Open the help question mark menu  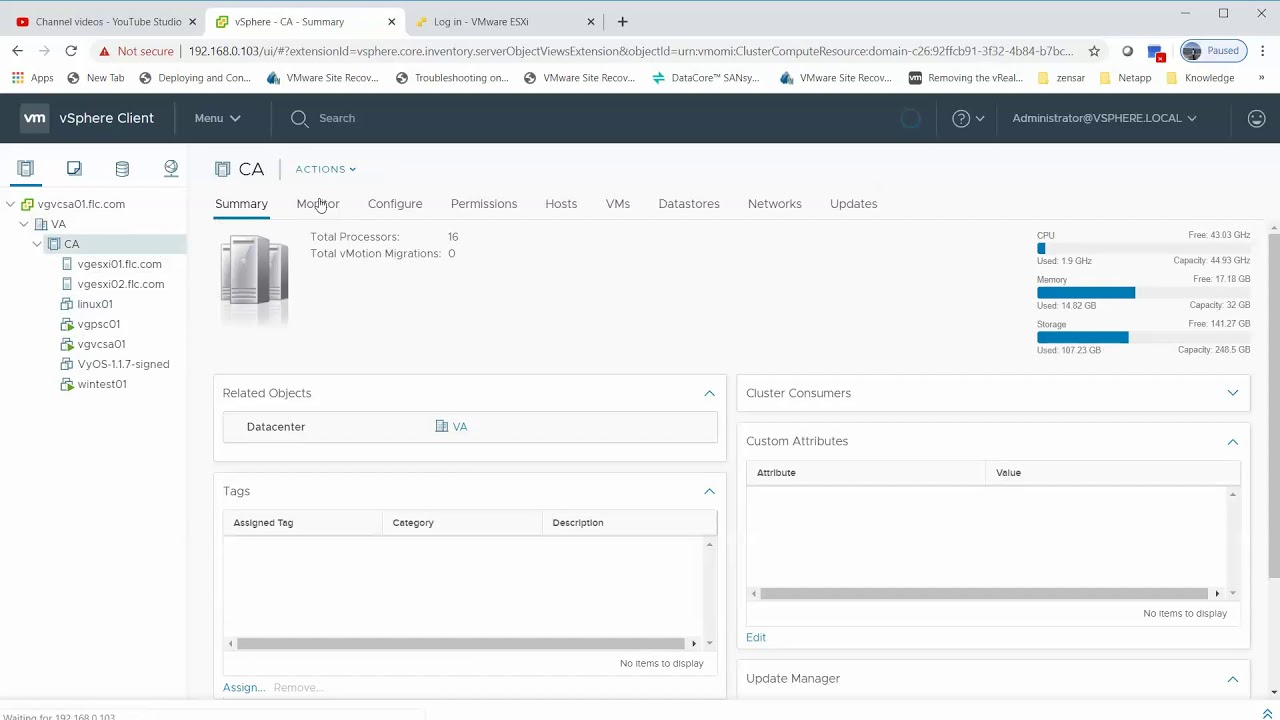968,118
